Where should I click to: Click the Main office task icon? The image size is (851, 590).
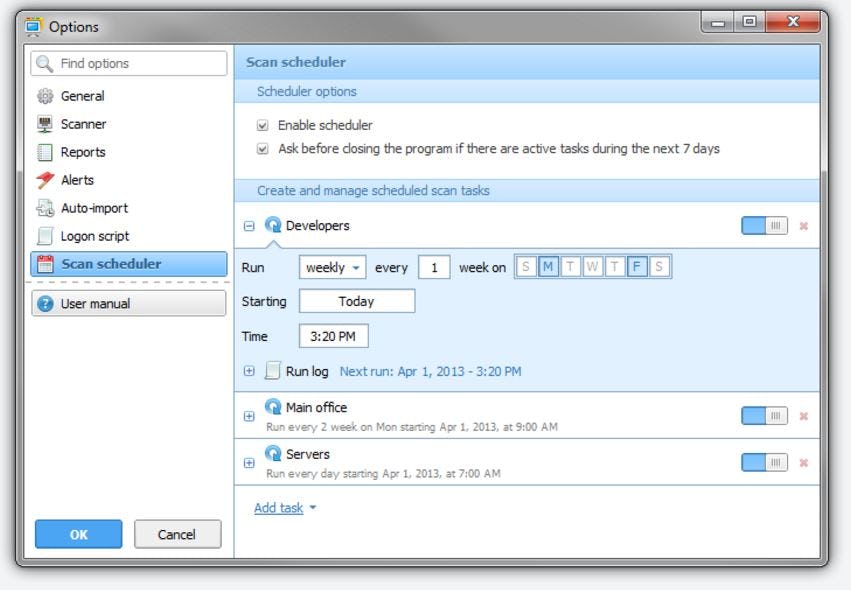[x=273, y=407]
